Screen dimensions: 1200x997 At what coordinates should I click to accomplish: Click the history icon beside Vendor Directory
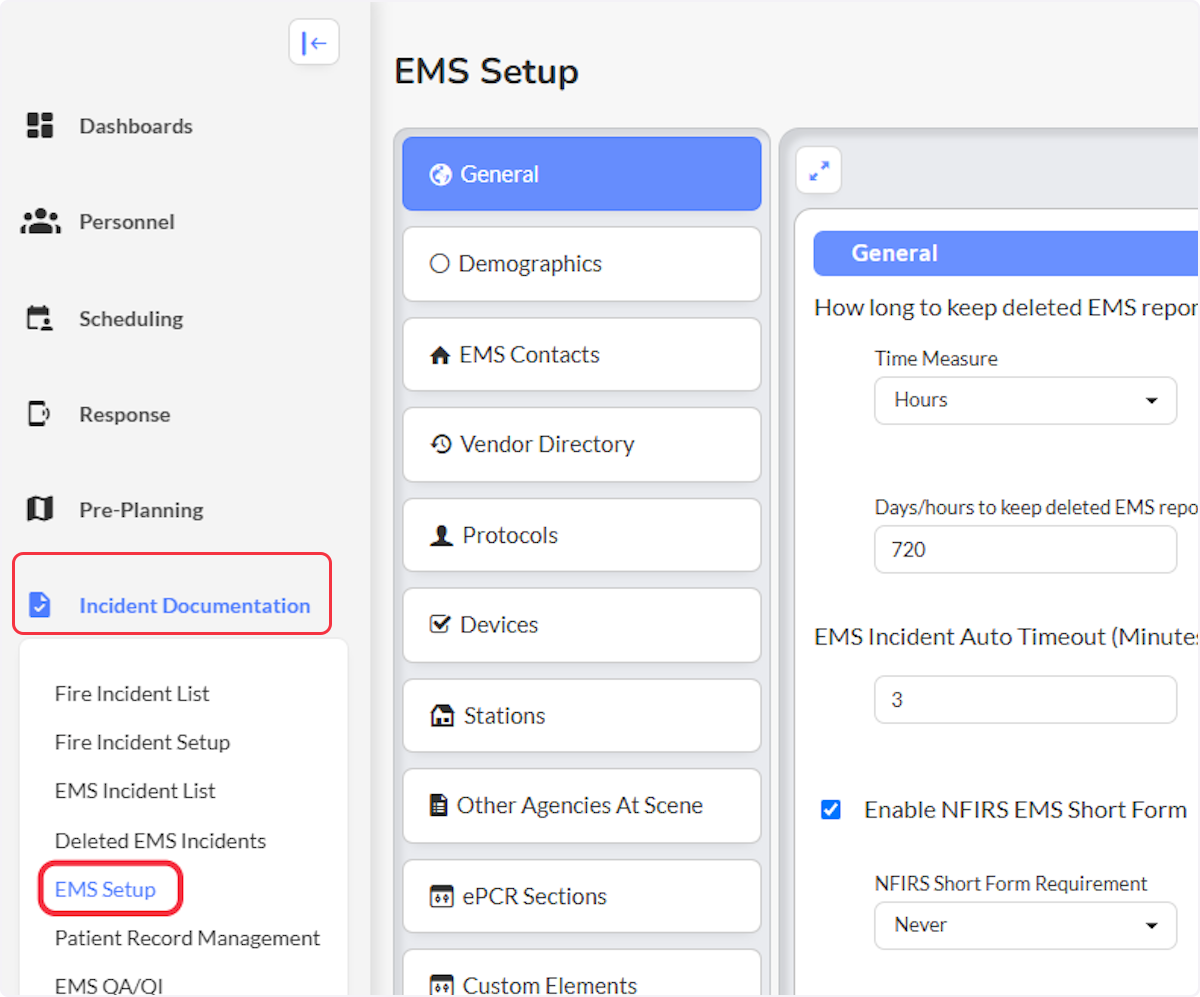440,444
